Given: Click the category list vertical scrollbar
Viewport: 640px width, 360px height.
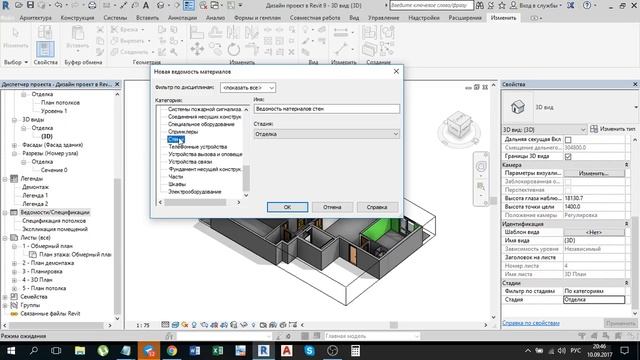Looking at the screenshot, I should pos(246,178).
